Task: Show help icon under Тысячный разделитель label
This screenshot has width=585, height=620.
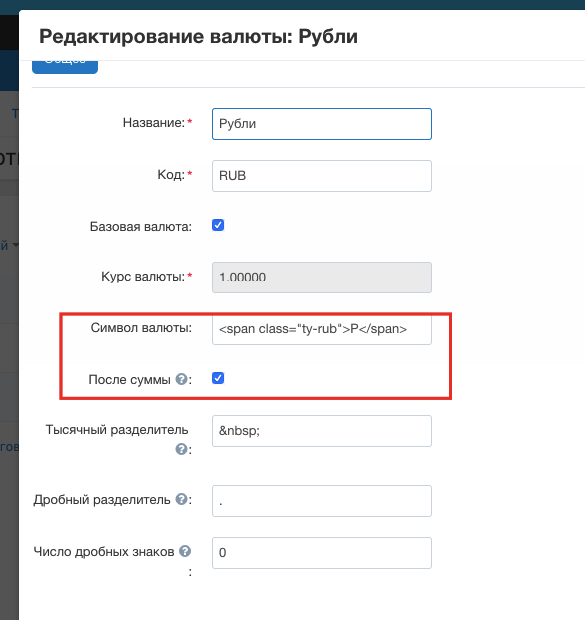Action: pos(181,449)
